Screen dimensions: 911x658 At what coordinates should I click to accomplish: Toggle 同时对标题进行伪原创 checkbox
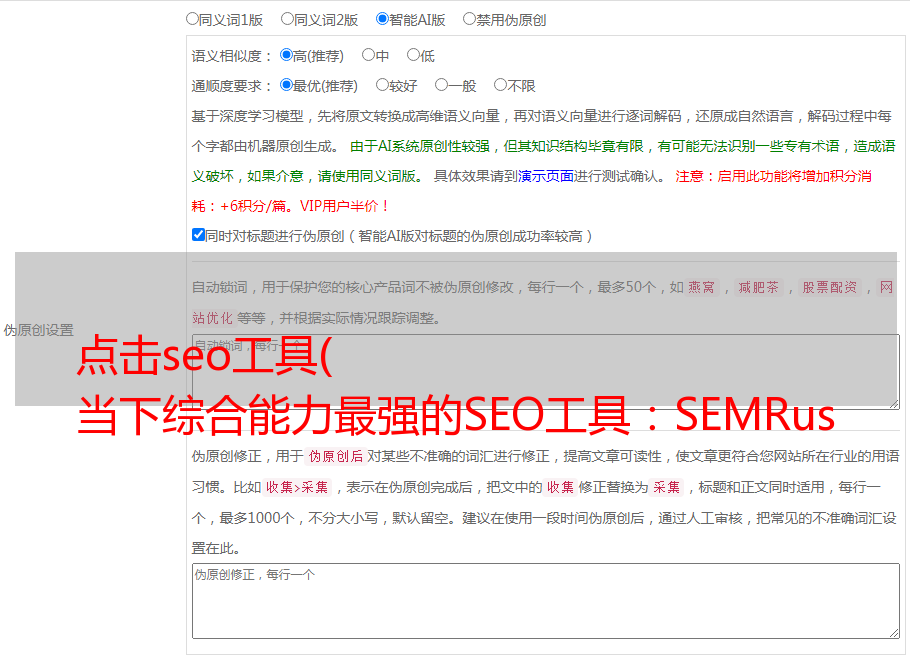pos(198,235)
